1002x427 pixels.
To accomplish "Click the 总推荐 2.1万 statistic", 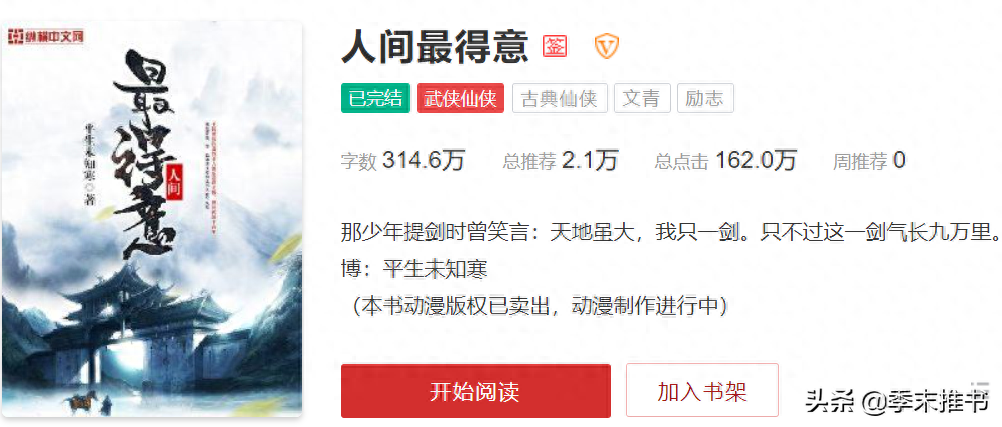I will (x=560, y=160).
